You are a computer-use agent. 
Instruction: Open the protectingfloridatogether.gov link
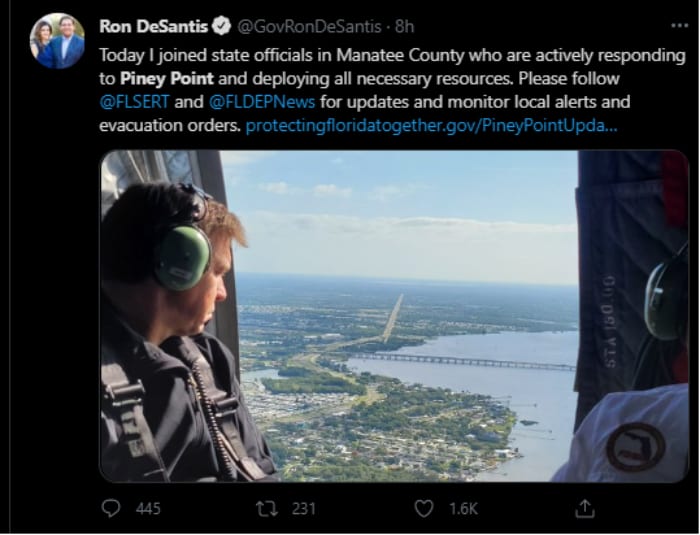coord(432,126)
